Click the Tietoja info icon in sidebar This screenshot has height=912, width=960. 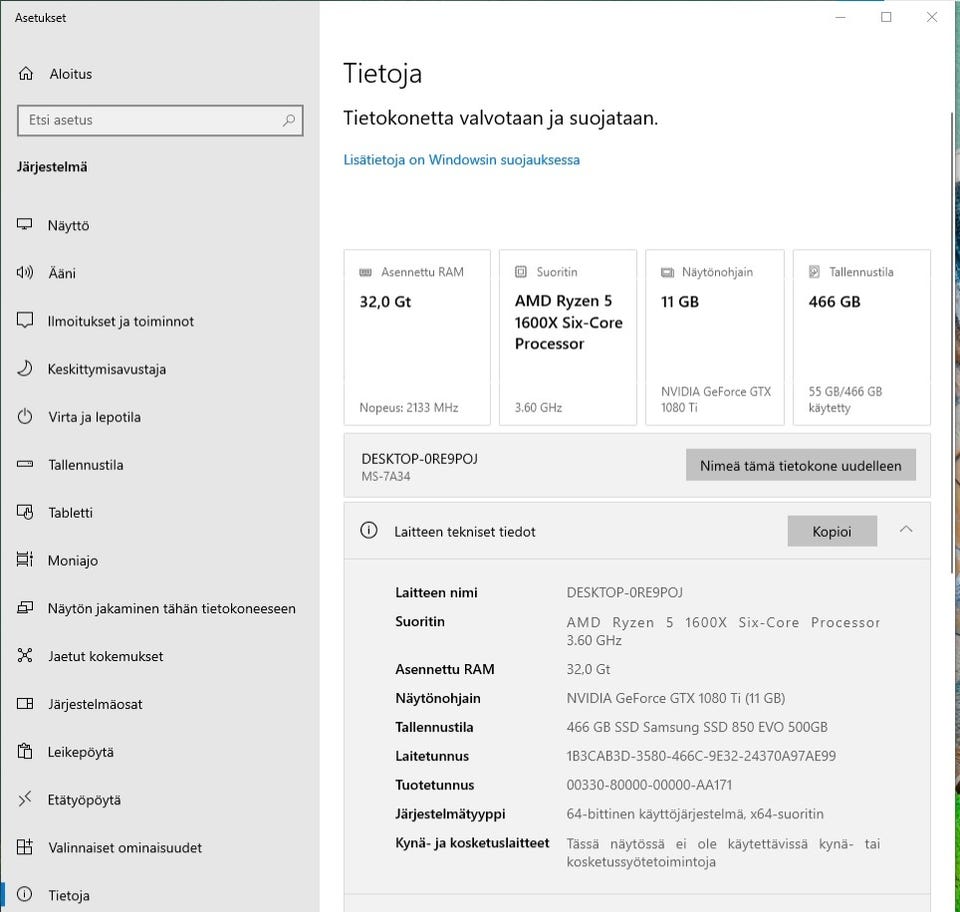click(24, 895)
